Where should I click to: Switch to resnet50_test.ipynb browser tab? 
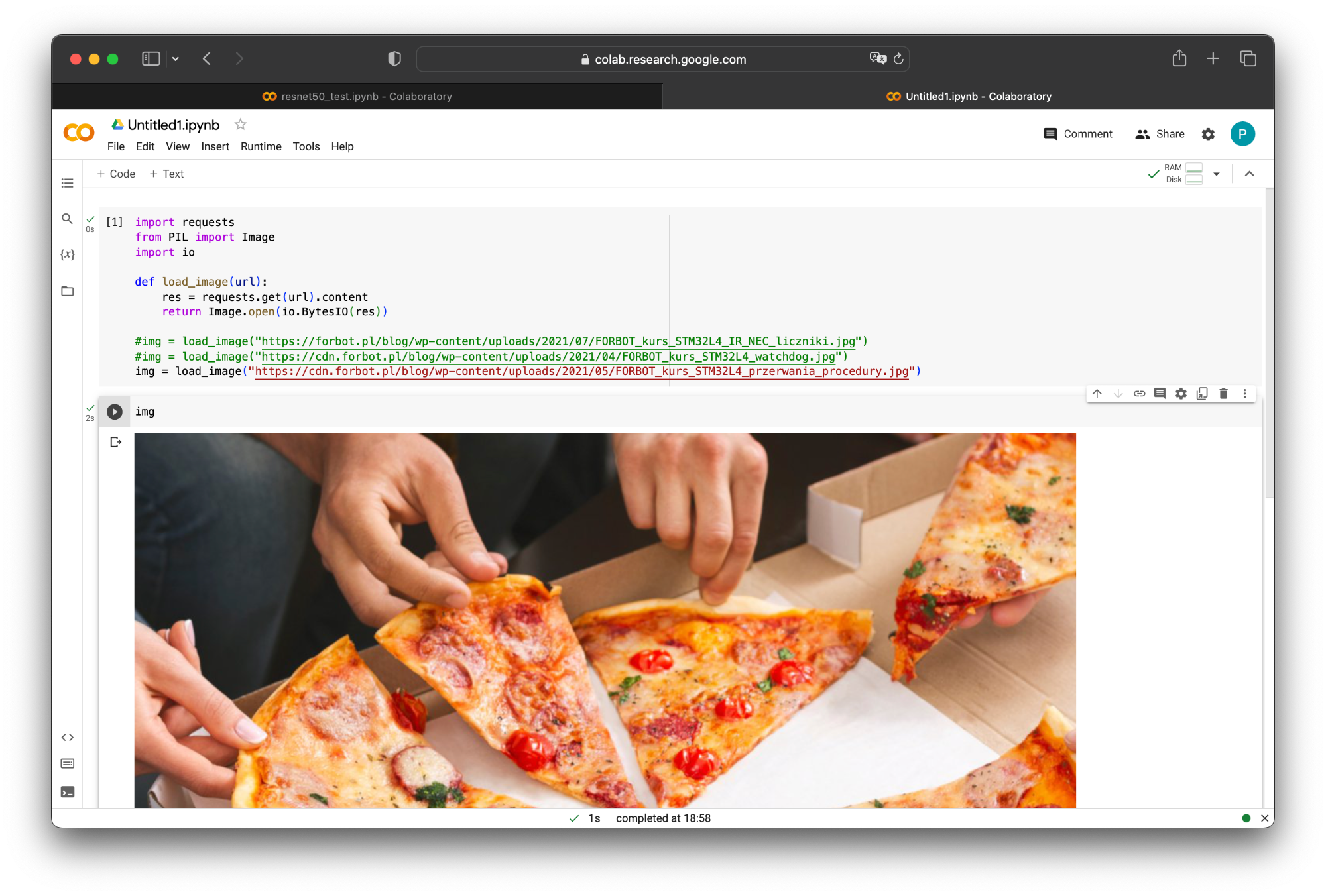[x=357, y=96]
